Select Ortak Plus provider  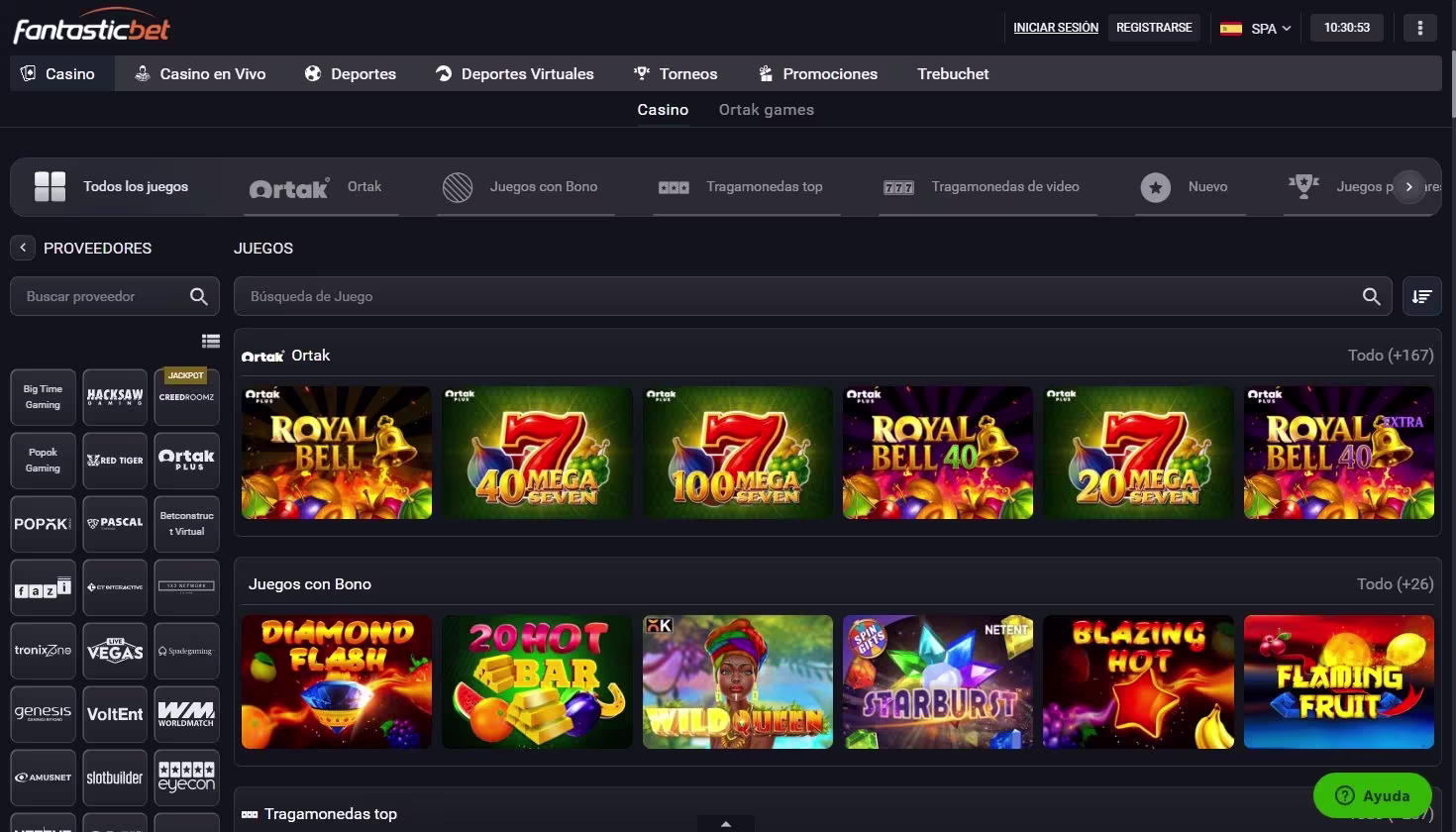(186, 461)
